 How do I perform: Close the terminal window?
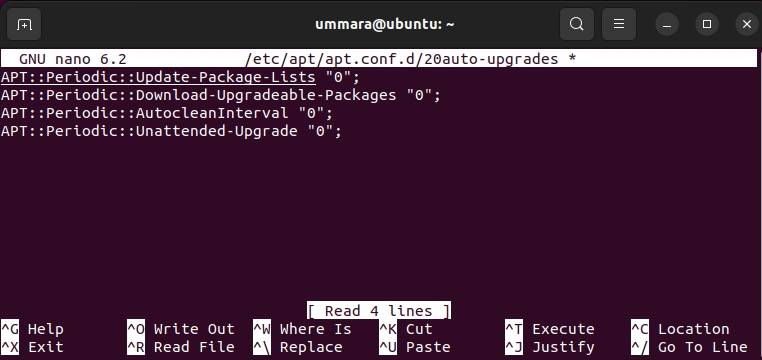click(x=747, y=24)
